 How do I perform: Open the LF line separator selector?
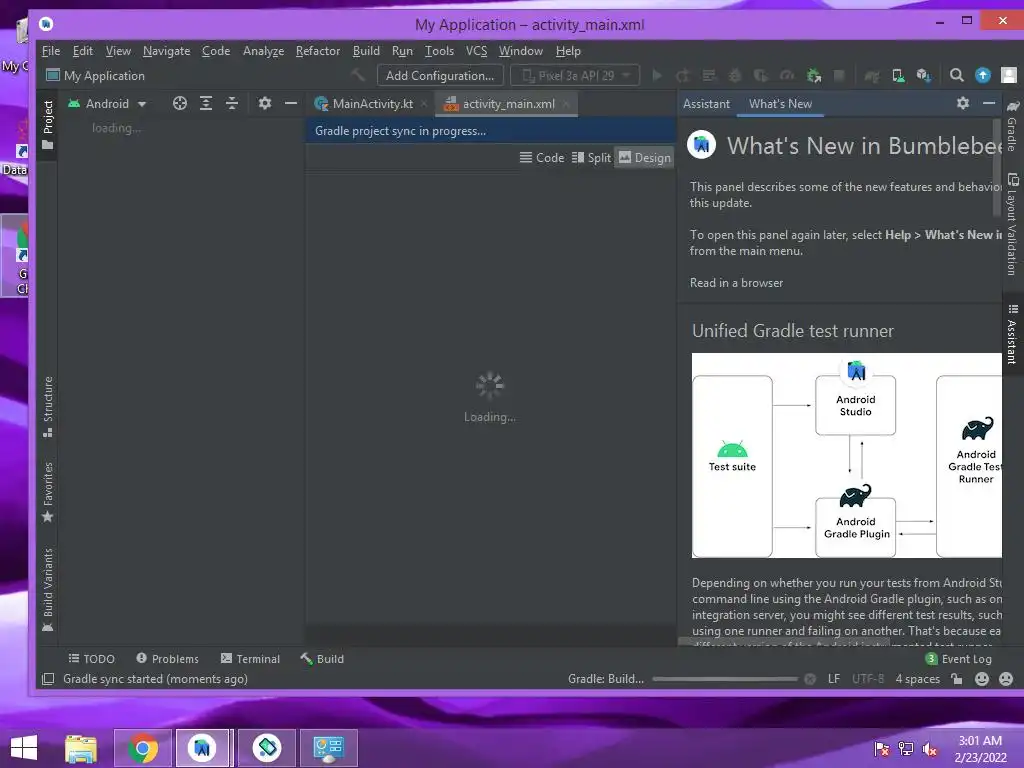pyautogui.click(x=833, y=679)
